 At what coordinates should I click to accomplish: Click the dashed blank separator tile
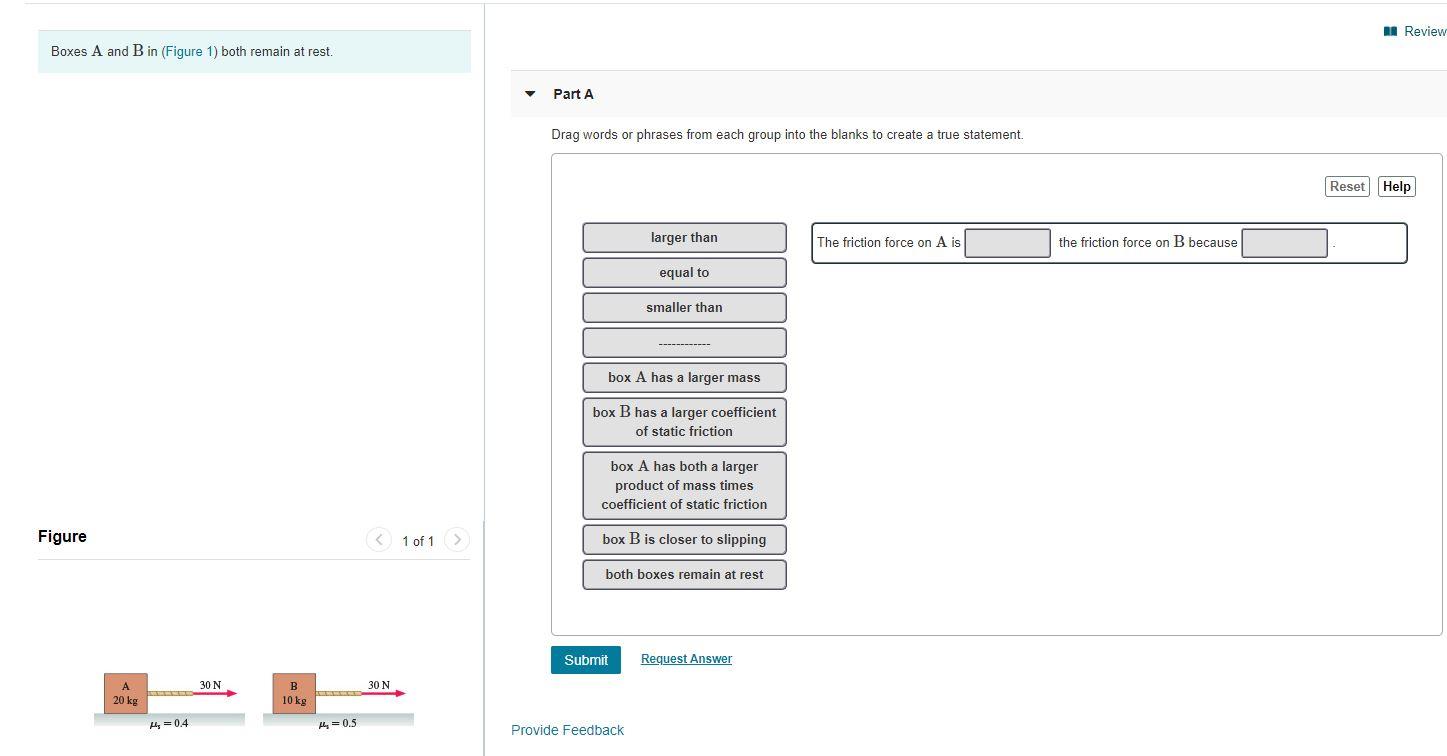tap(684, 342)
